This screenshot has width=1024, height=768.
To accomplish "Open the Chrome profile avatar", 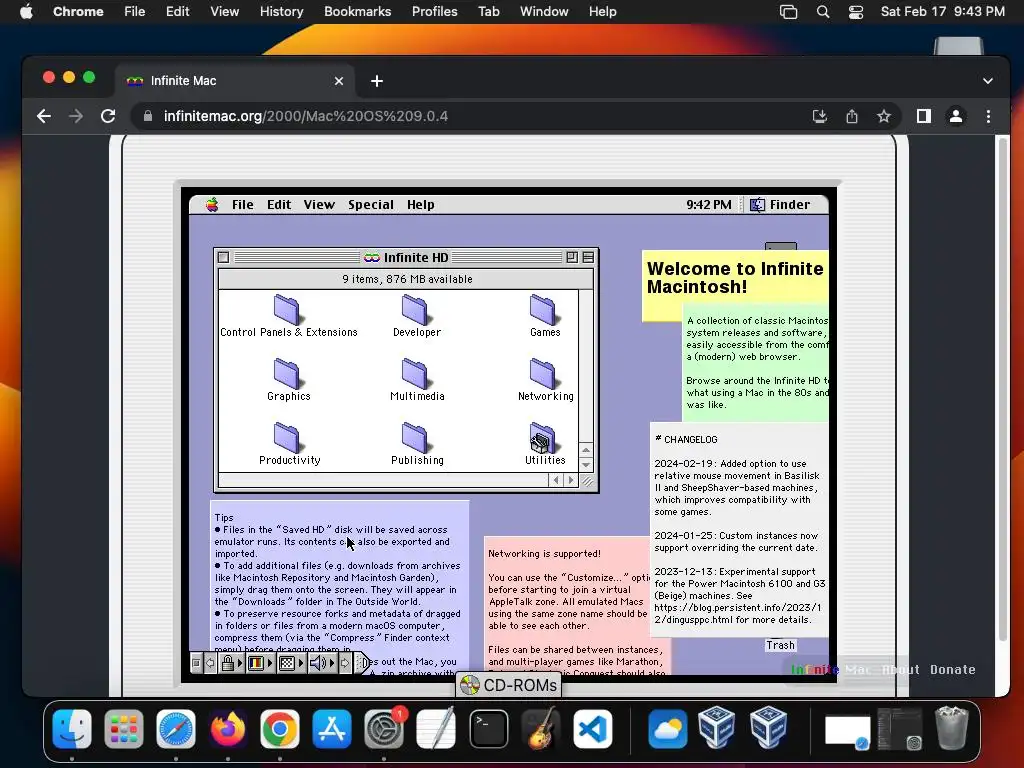I will pyautogui.click(x=955, y=116).
